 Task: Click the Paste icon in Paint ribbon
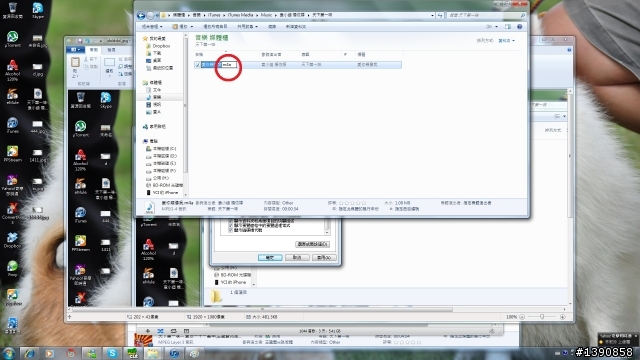[75, 62]
